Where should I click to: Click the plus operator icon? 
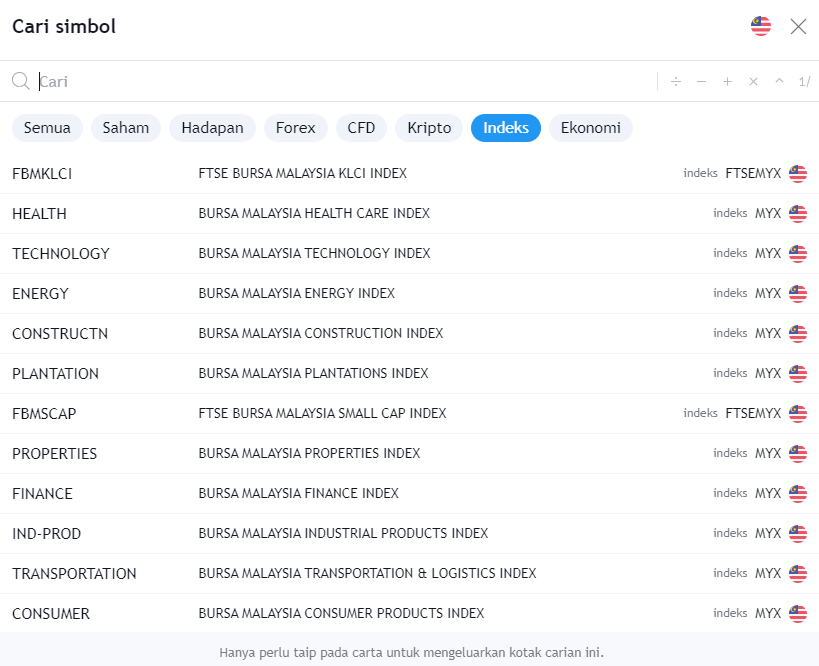[x=727, y=82]
